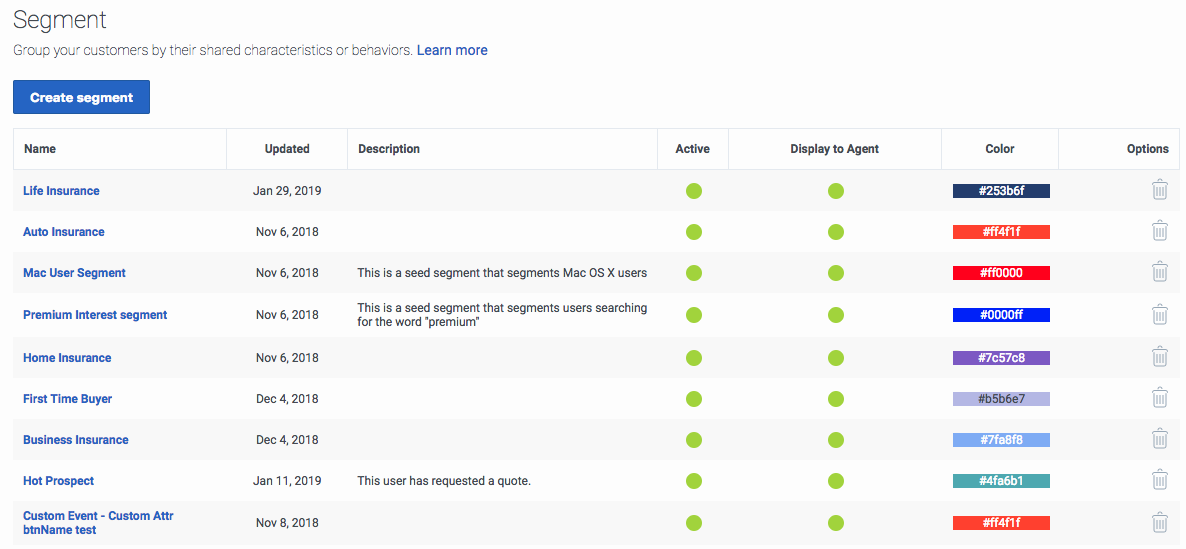Toggle Active status for Premium Interest segment
Viewport: 1186px width, 549px height.
pyautogui.click(x=694, y=315)
